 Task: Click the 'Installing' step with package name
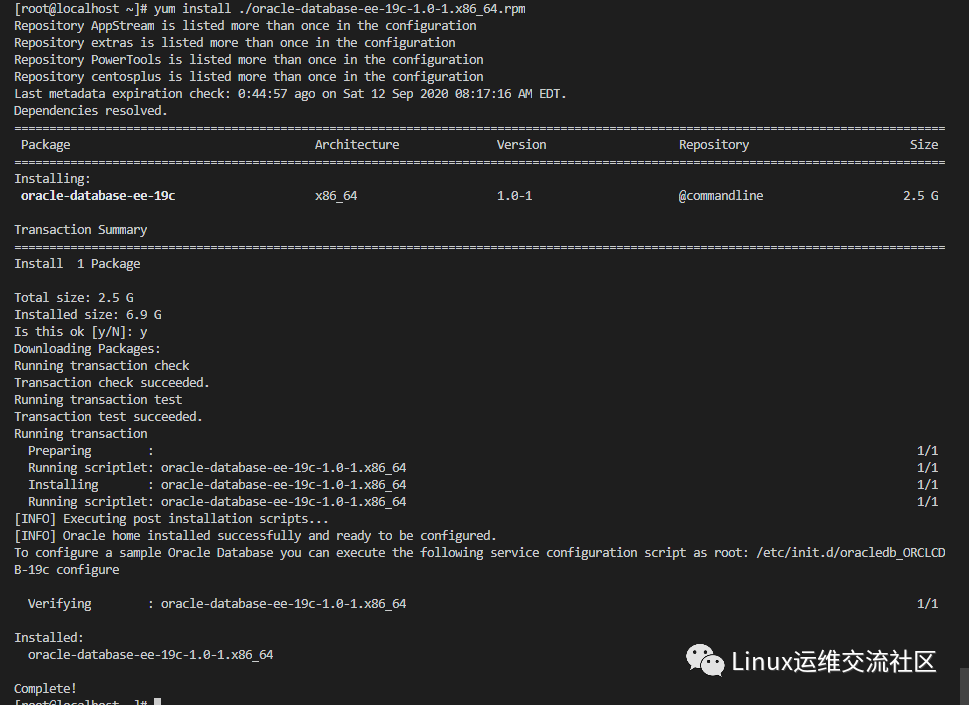click(217, 484)
